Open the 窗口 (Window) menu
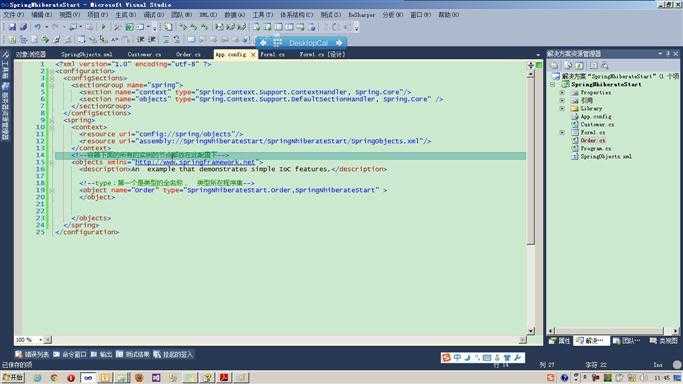 pos(420,15)
